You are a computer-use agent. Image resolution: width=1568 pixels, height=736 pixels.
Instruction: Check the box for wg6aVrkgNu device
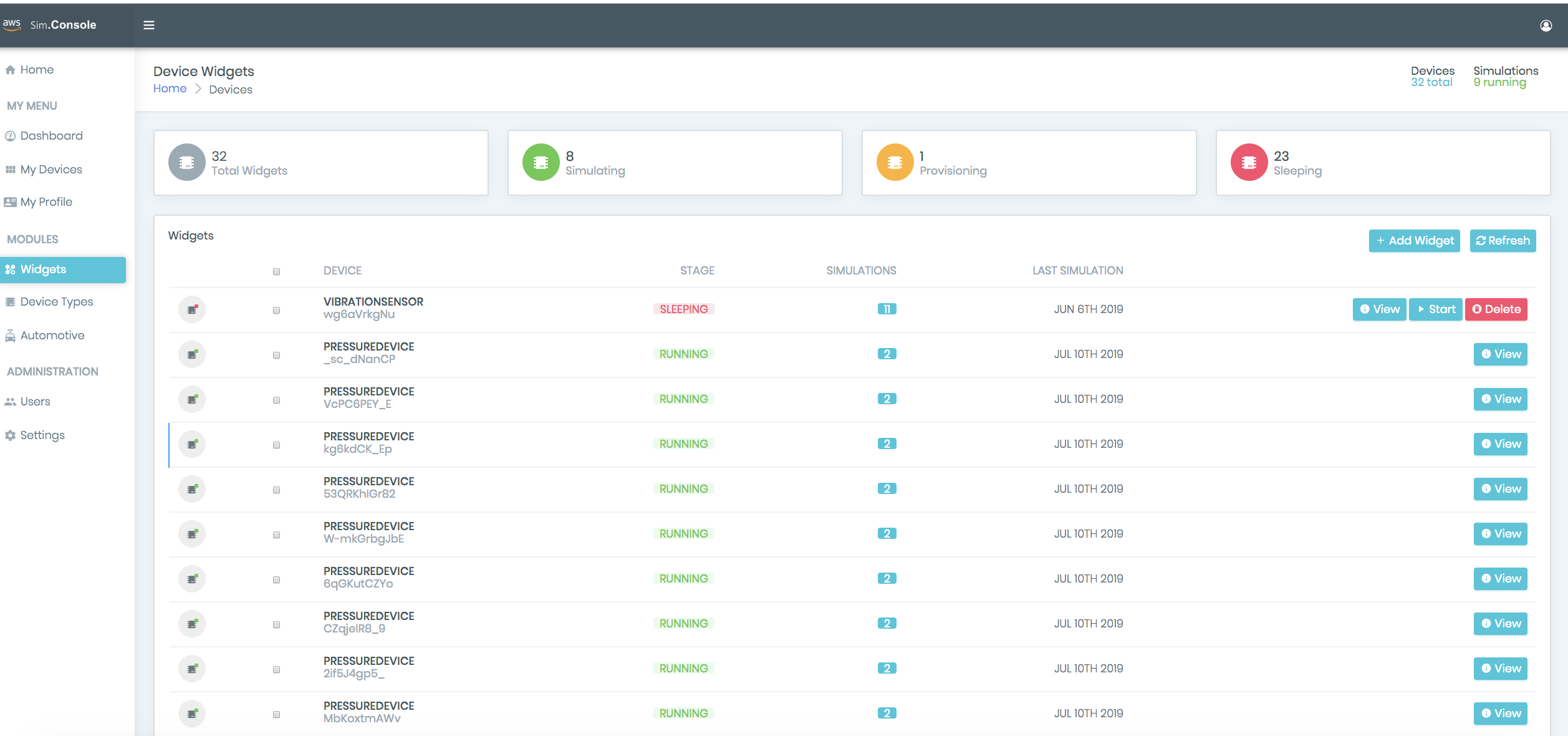tap(276, 310)
